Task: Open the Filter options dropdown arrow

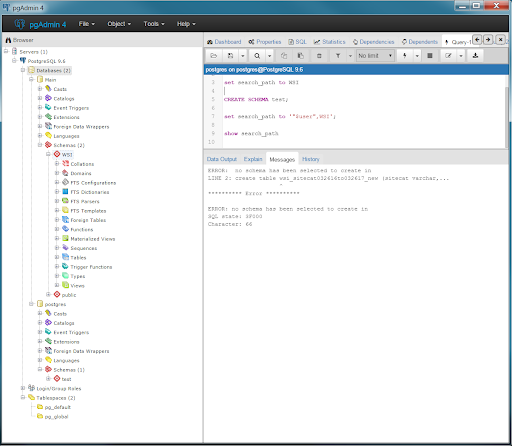Action: tap(350, 56)
